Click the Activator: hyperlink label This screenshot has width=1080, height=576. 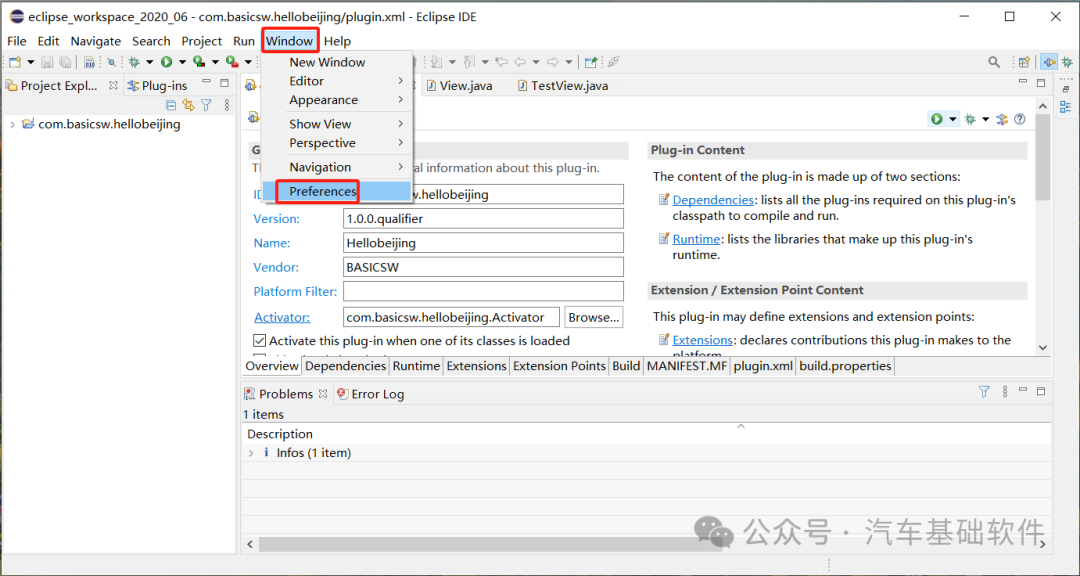pyautogui.click(x=282, y=317)
